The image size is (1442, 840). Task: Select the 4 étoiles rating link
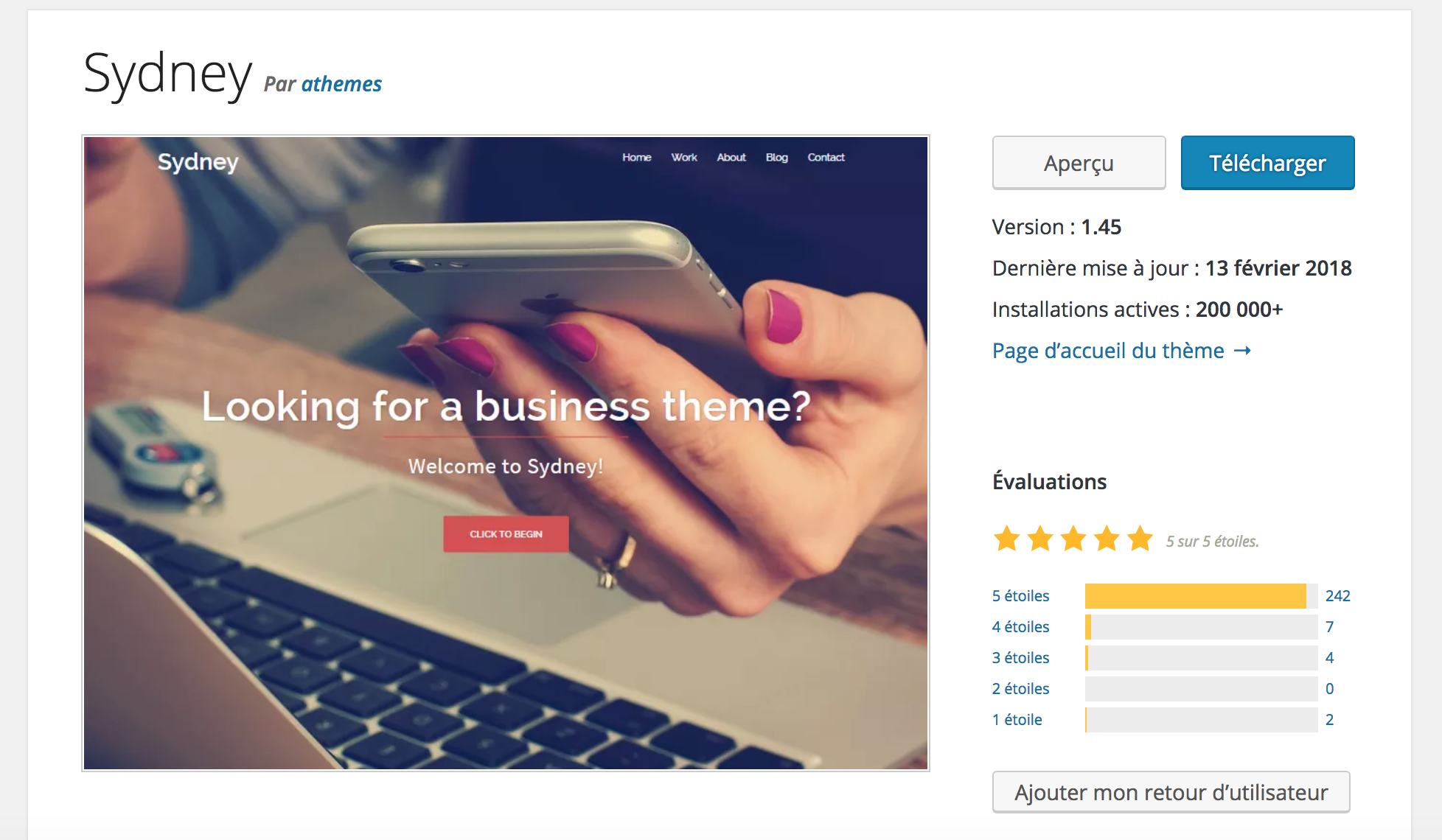pos(1020,626)
